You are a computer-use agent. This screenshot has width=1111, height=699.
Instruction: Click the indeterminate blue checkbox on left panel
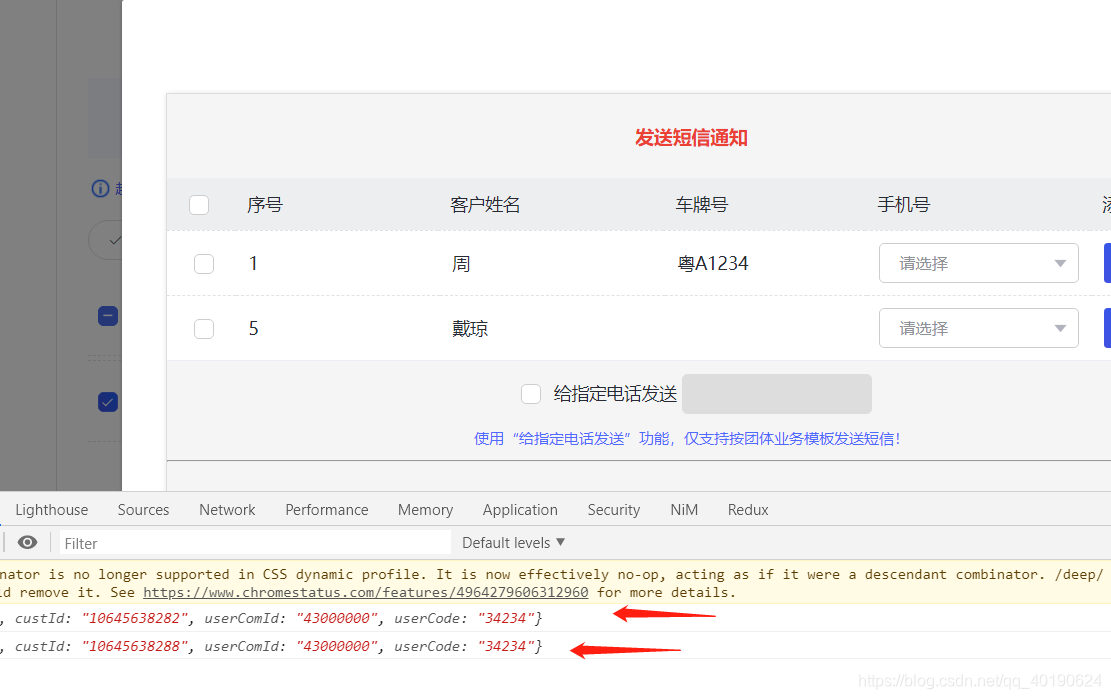[107, 316]
